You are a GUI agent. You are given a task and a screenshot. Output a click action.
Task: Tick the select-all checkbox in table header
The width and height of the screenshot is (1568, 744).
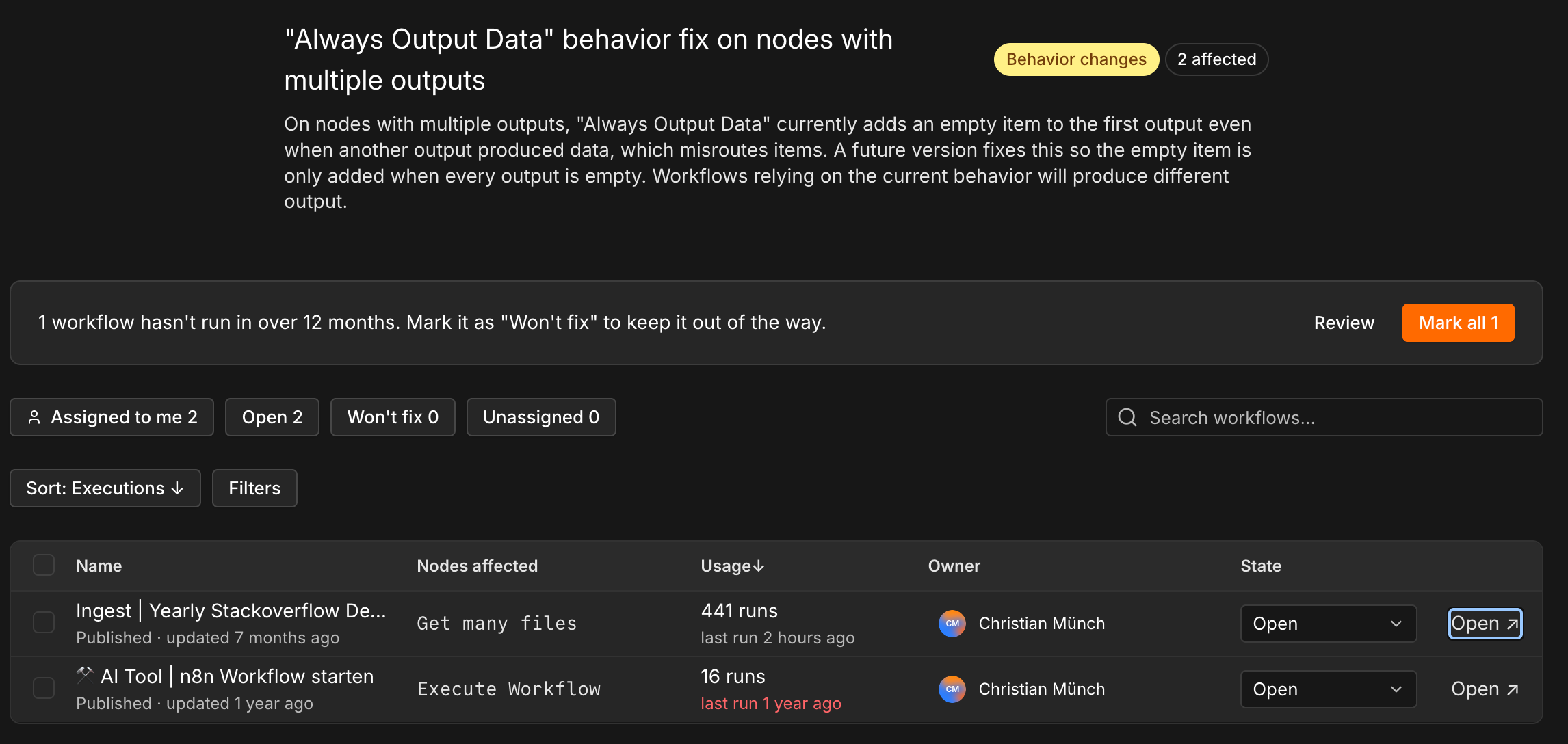[44, 566]
